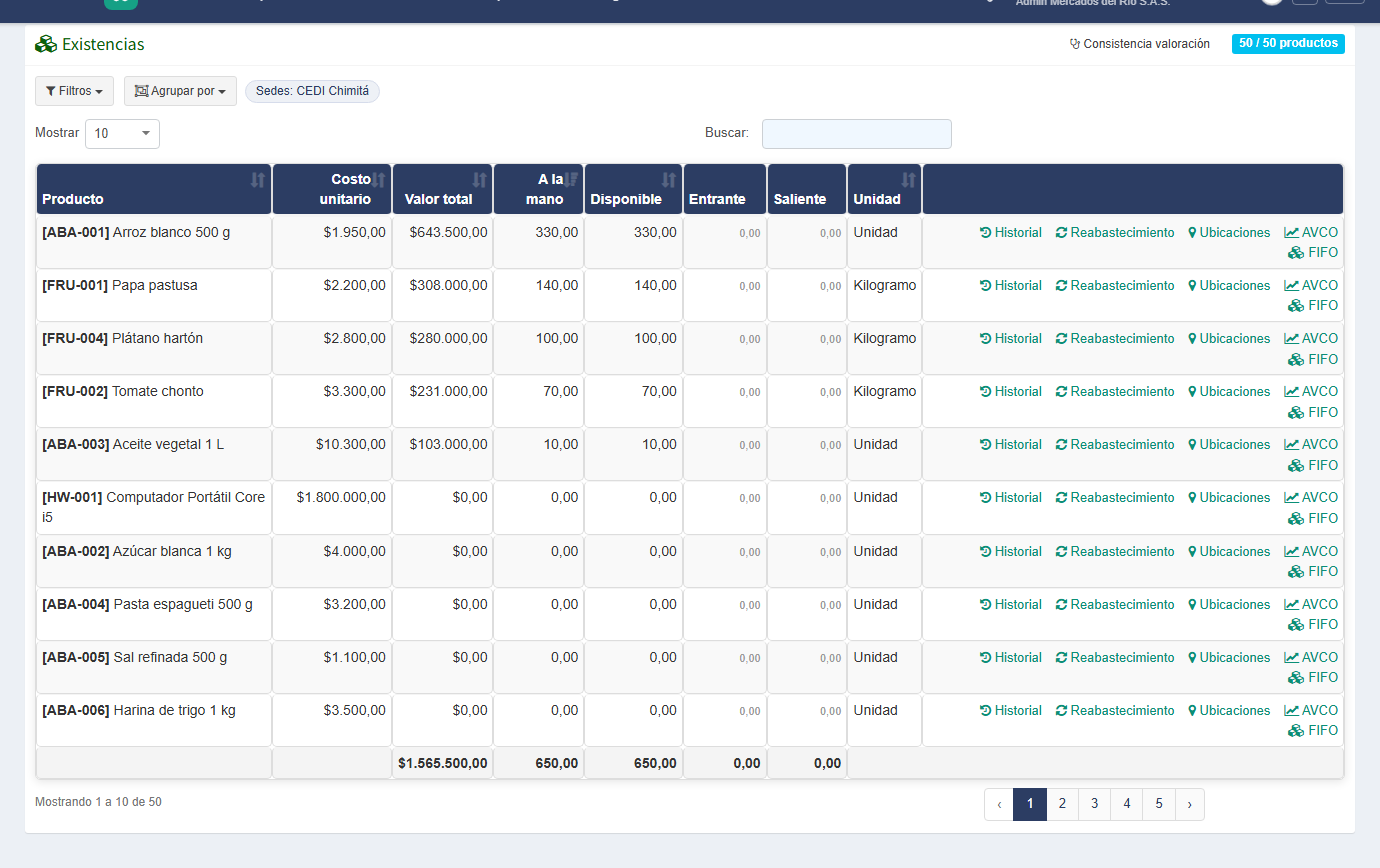Open Consistencia valoración check
Screen dimensions: 1380x868
click(x=1139, y=44)
